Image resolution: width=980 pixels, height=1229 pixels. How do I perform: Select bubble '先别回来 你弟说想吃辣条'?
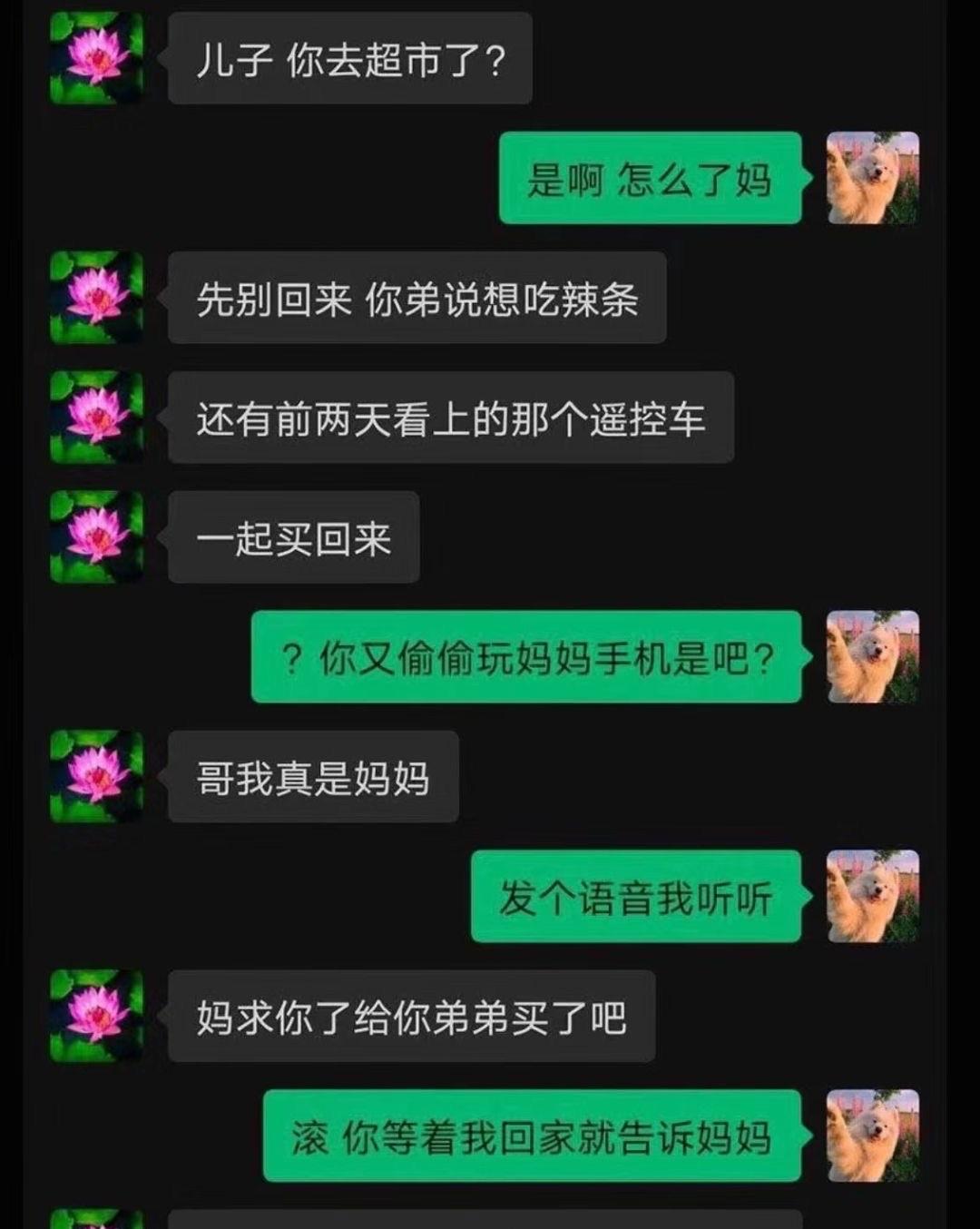point(417,298)
